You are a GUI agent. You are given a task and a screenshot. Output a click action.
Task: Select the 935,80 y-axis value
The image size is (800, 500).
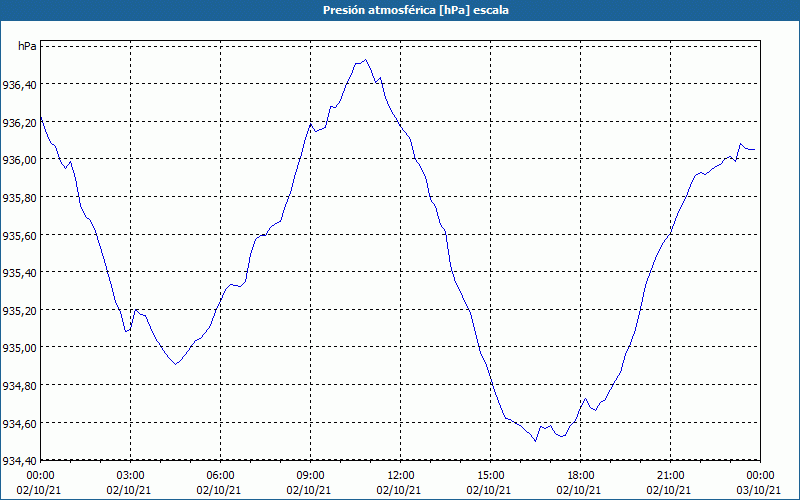coord(19,197)
